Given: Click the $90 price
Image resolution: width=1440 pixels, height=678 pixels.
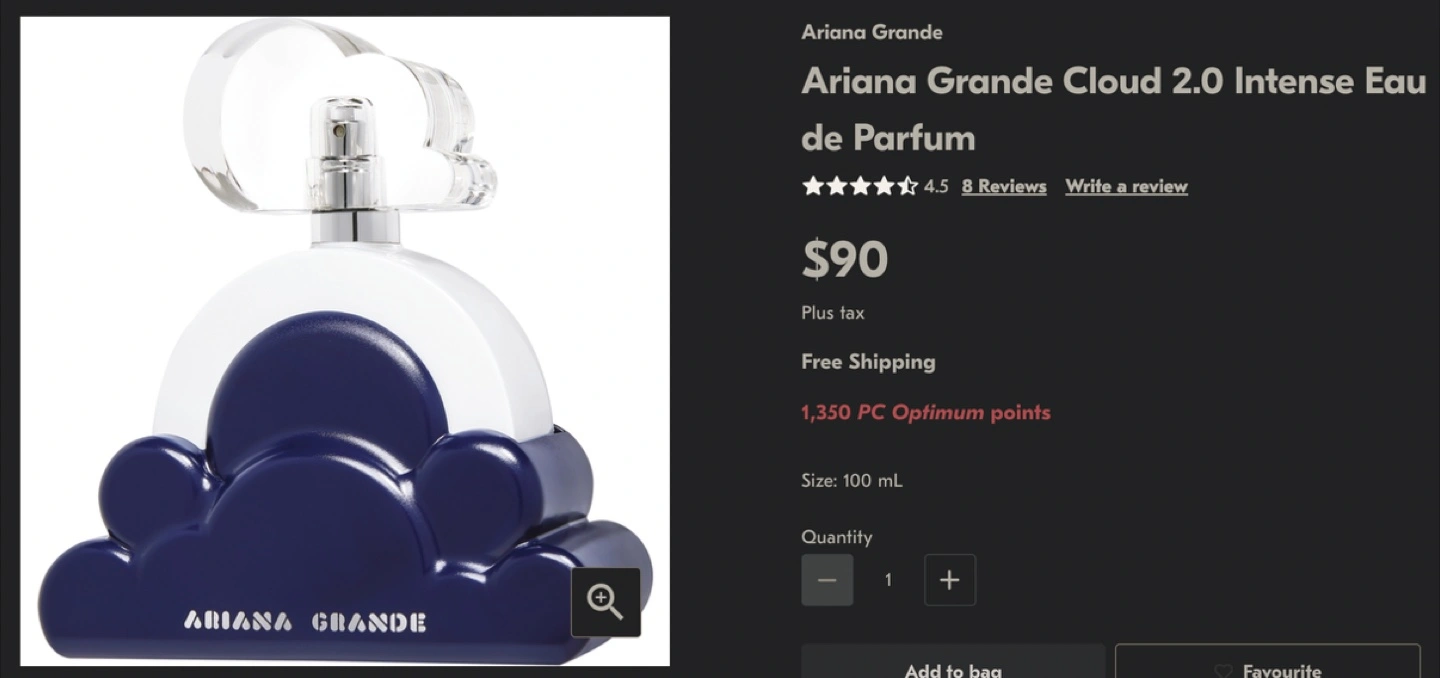Looking at the screenshot, I should pyautogui.click(x=844, y=260).
